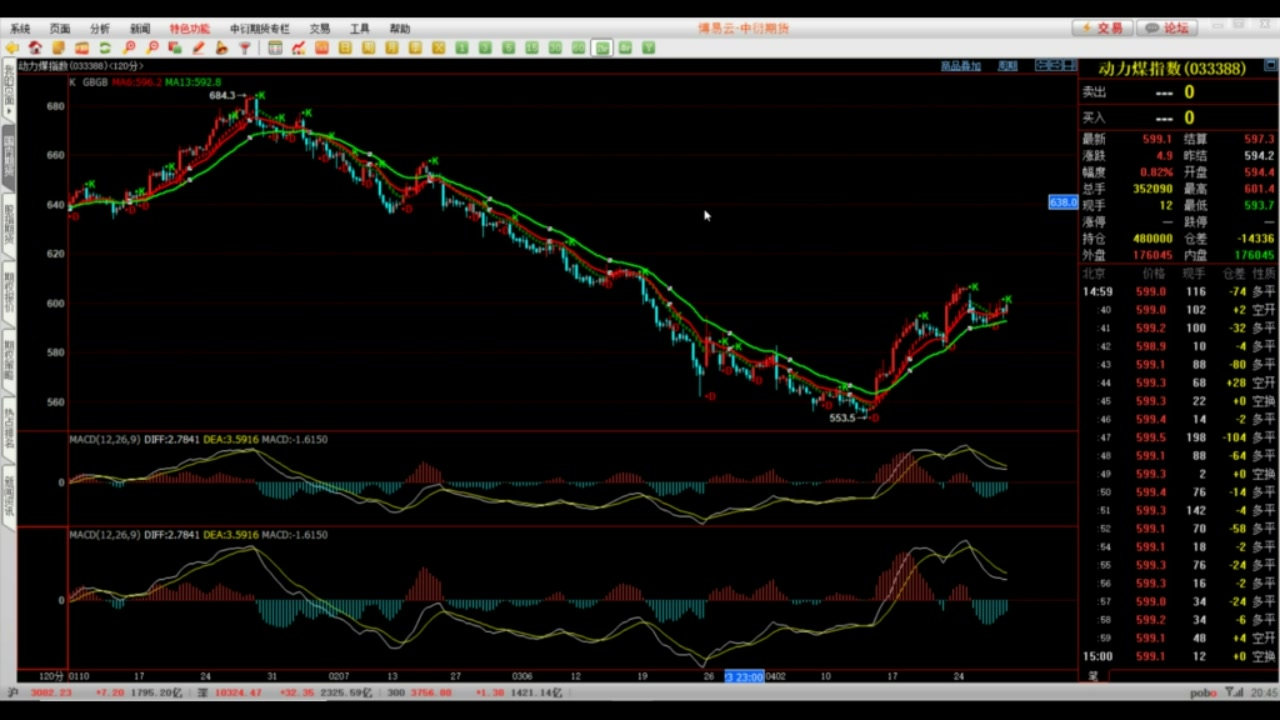
Task: Click the 553.5 low price label
Action: pyautogui.click(x=843, y=418)
